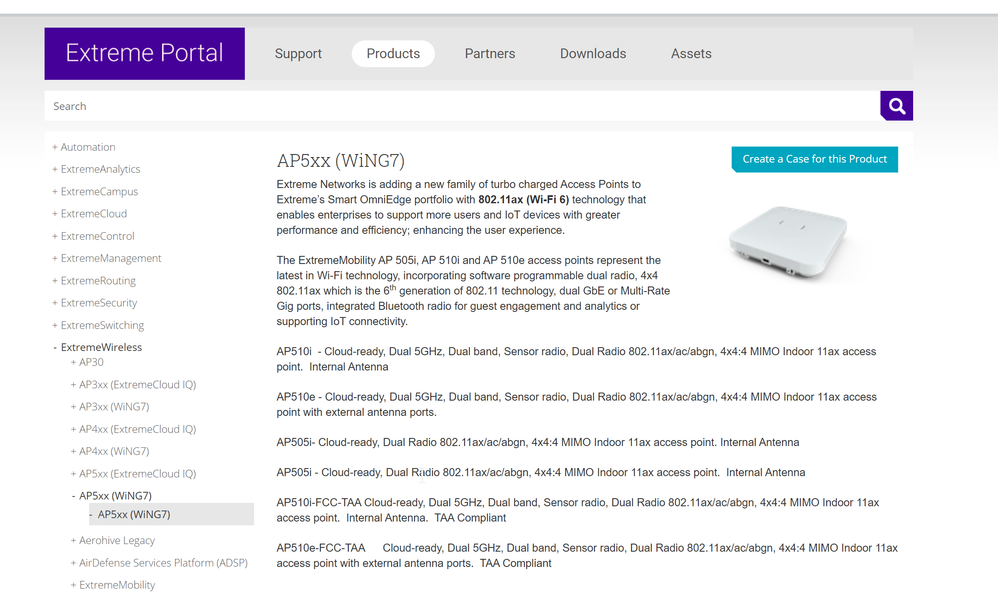Select the highlighted AP5xx (WiNG7) child item
This screenshot has width=998, height=595.
[x=171, y=514]
